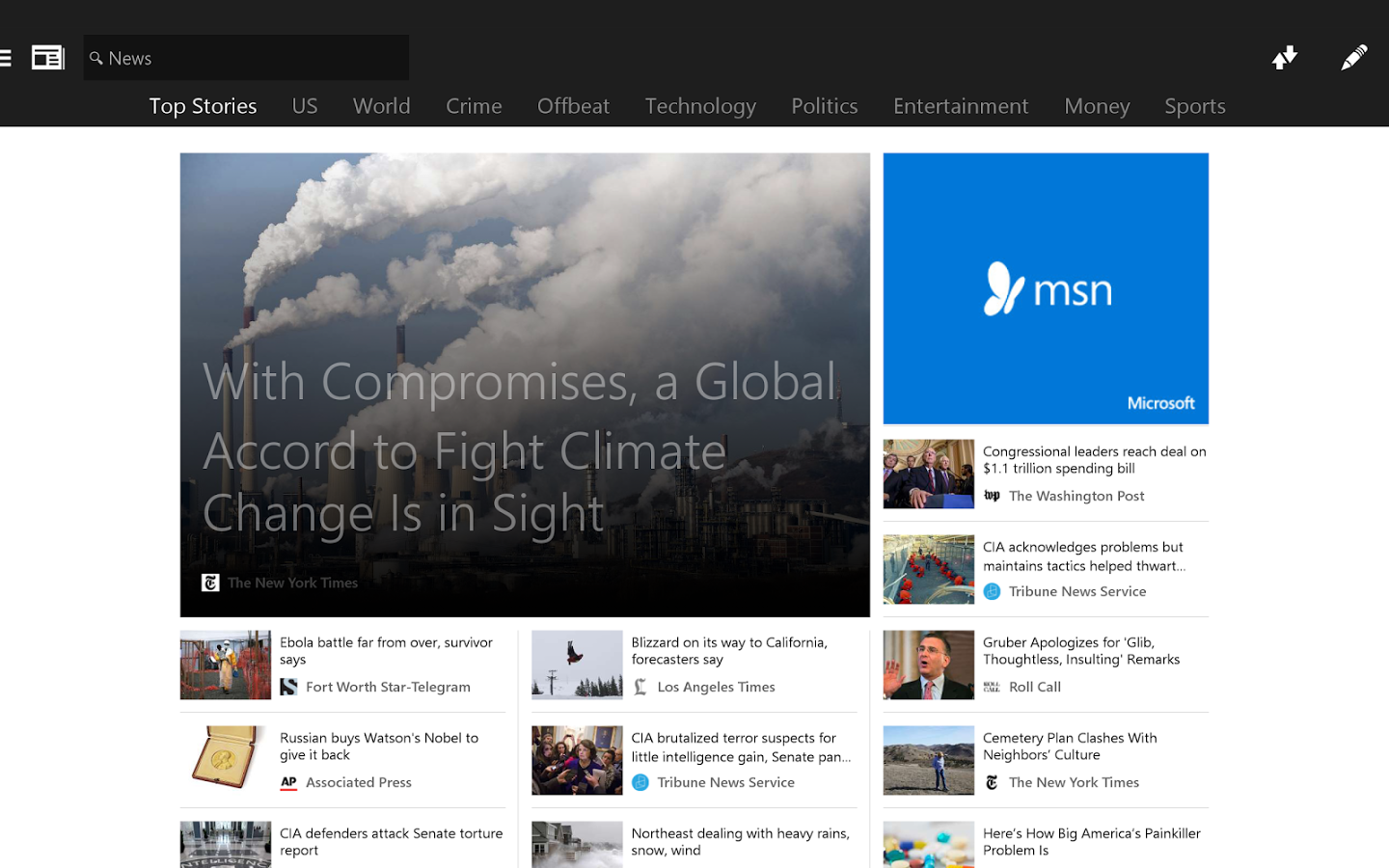Click the news layout icon beside search
1389x868 pixels.
point(47,59)
